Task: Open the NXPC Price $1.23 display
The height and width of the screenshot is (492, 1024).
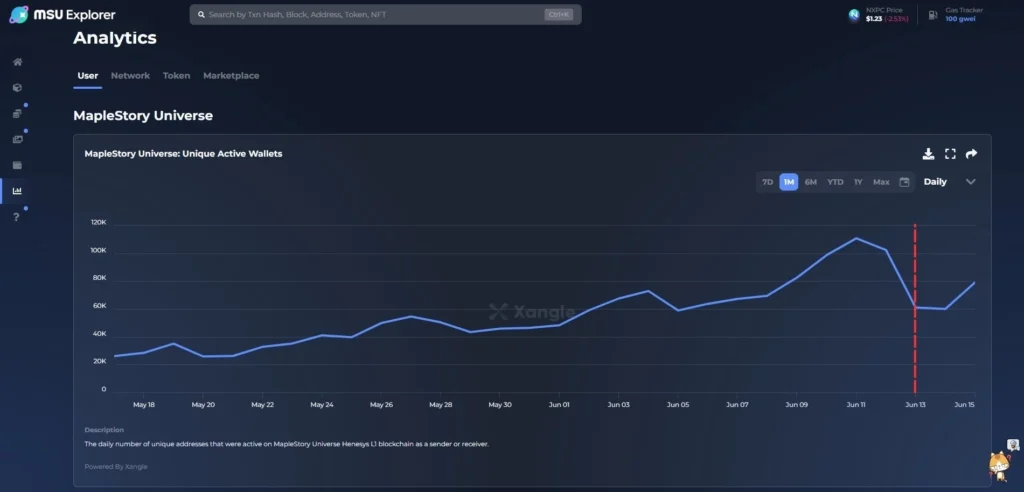Action: (886, 15)
